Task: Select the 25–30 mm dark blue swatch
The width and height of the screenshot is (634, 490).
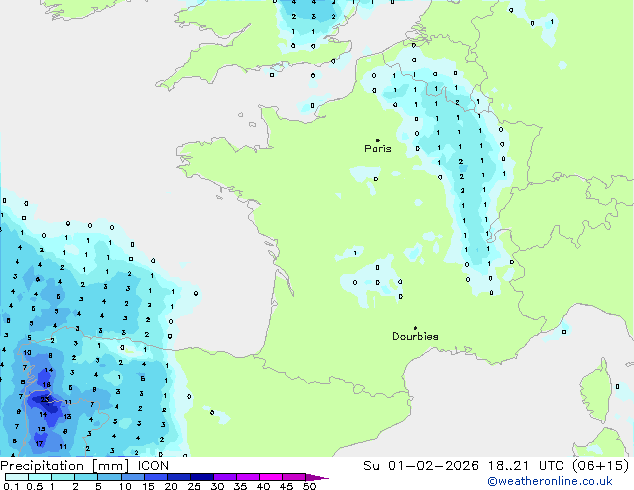Action: (x=201, y=477)
